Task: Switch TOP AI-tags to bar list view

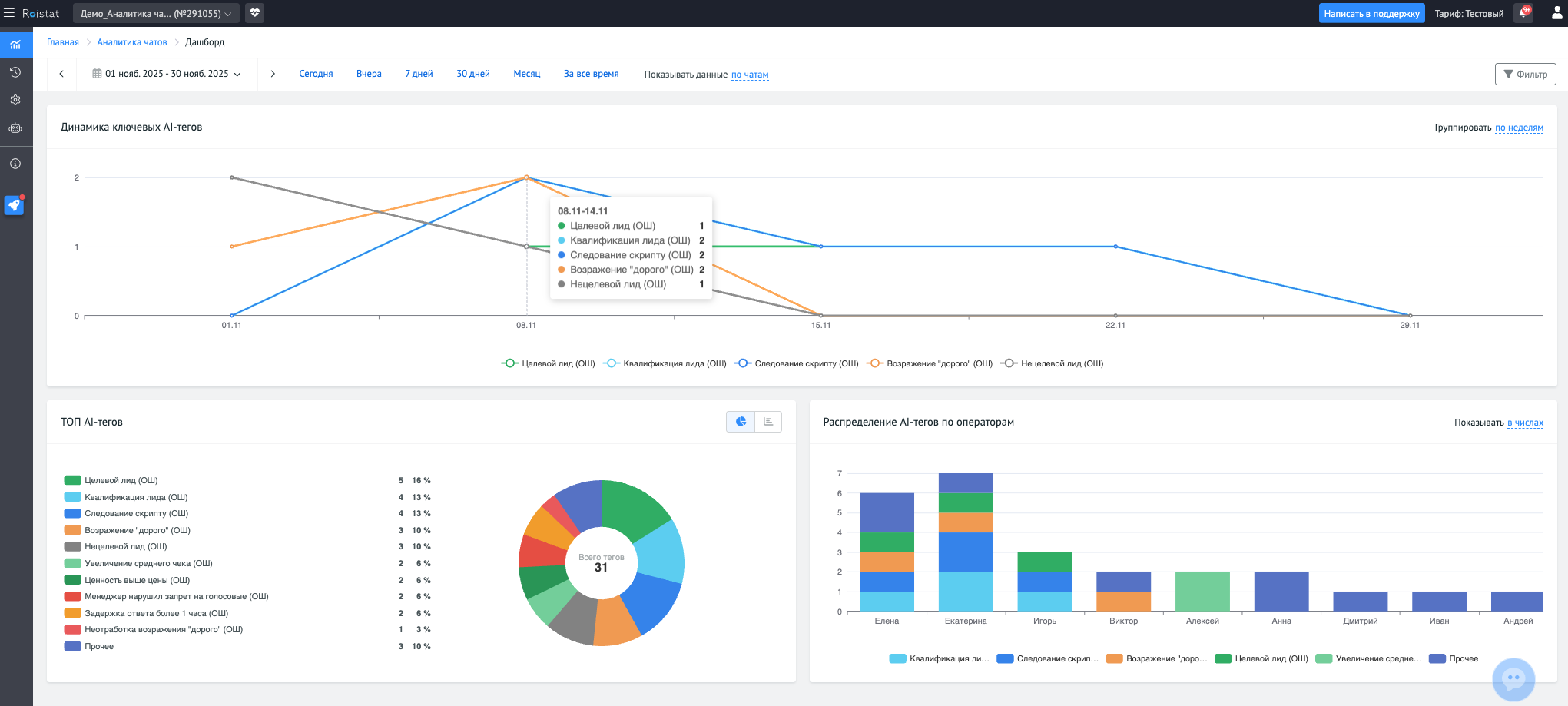Action: point(768,422)
